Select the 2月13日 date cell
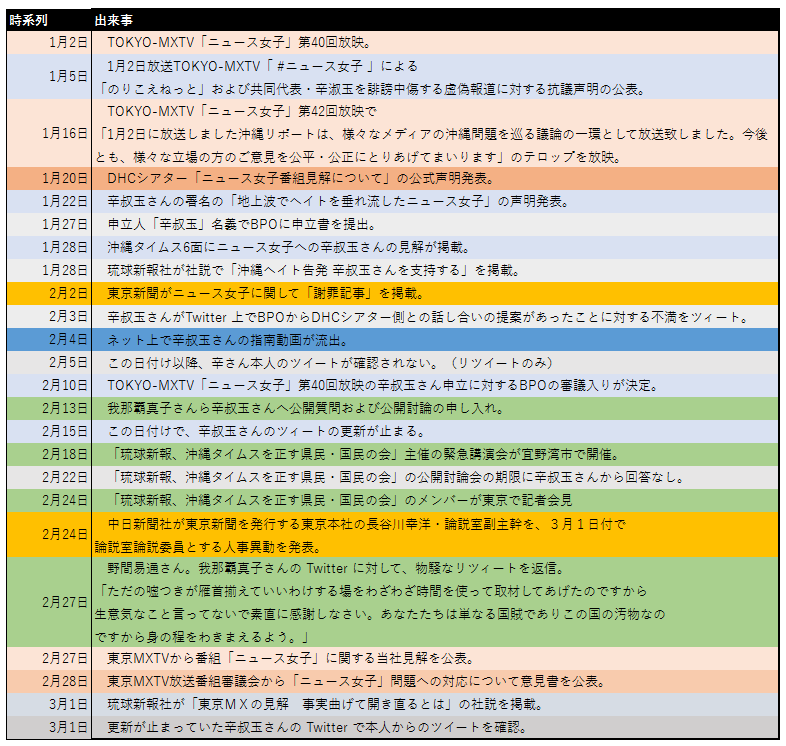This screenshot has height=746, width=786. click(x=49, y=408)
